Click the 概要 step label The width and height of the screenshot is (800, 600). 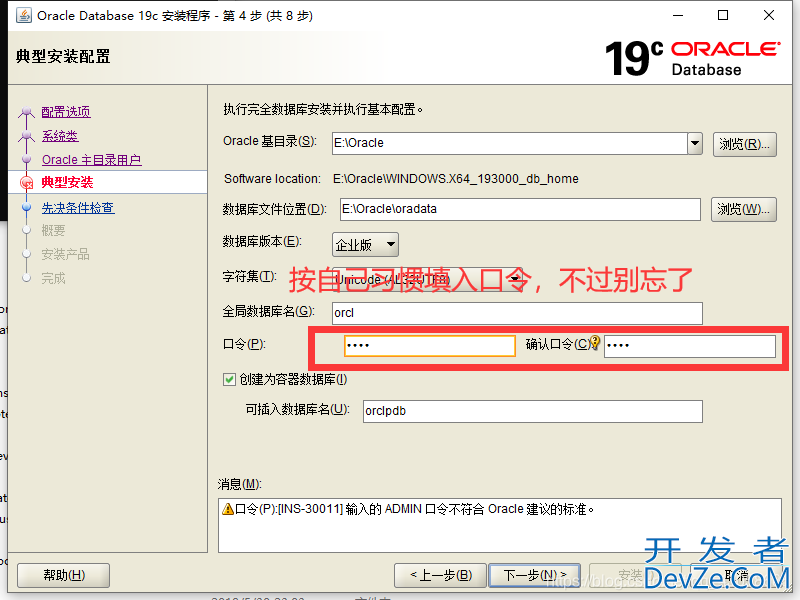(53, 231)
